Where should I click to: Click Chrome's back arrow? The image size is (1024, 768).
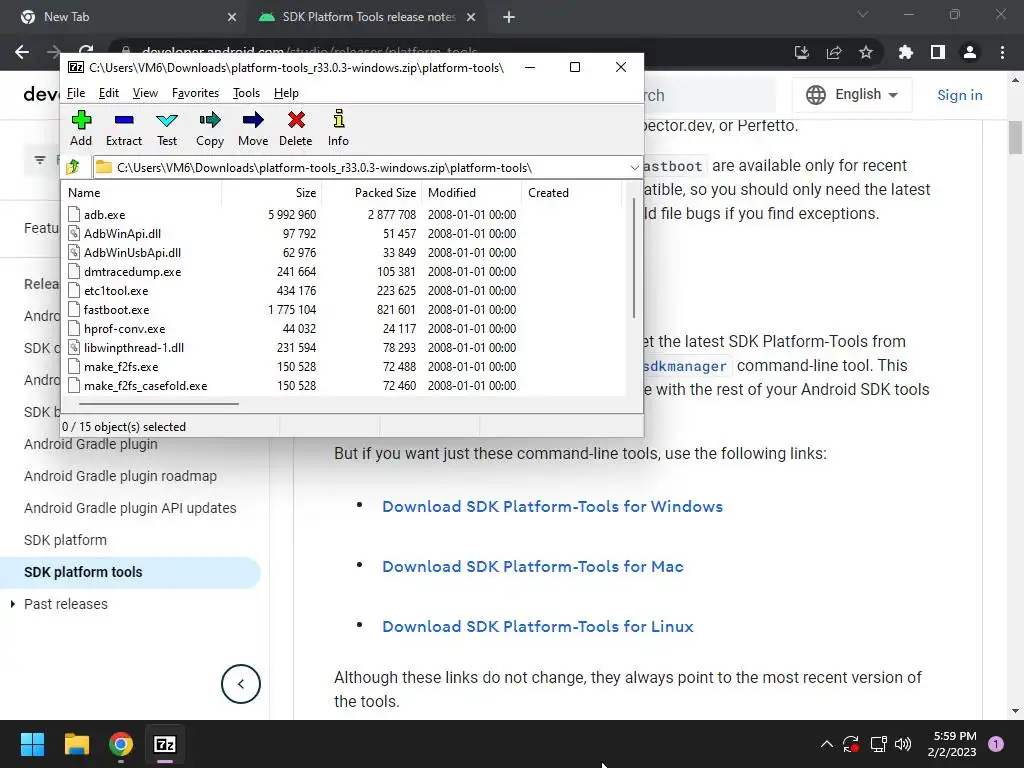pyautogui.click(x=22, y=52)
